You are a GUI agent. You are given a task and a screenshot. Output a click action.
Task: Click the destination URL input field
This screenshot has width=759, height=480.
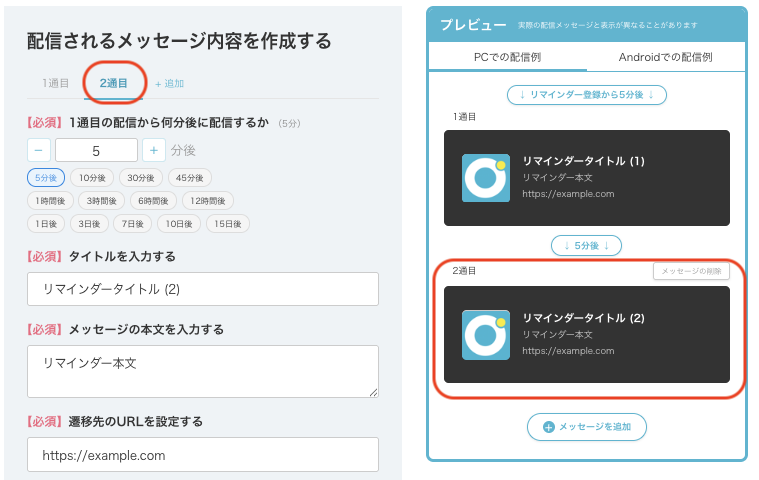[203, 454]
